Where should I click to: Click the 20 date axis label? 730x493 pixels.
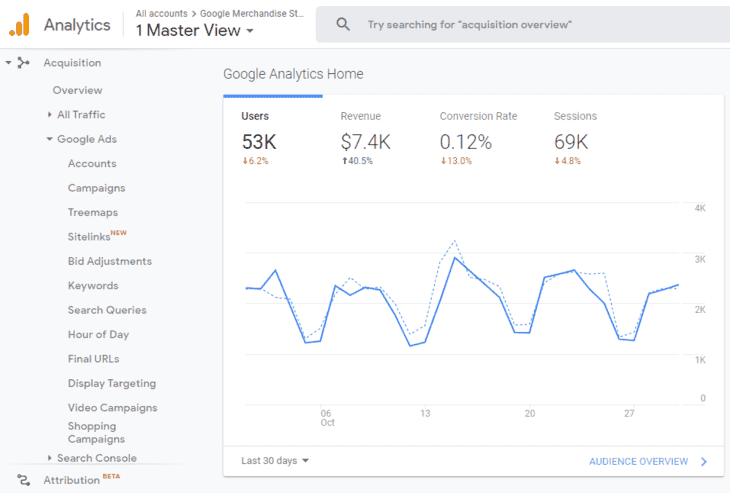coord(530,413)
